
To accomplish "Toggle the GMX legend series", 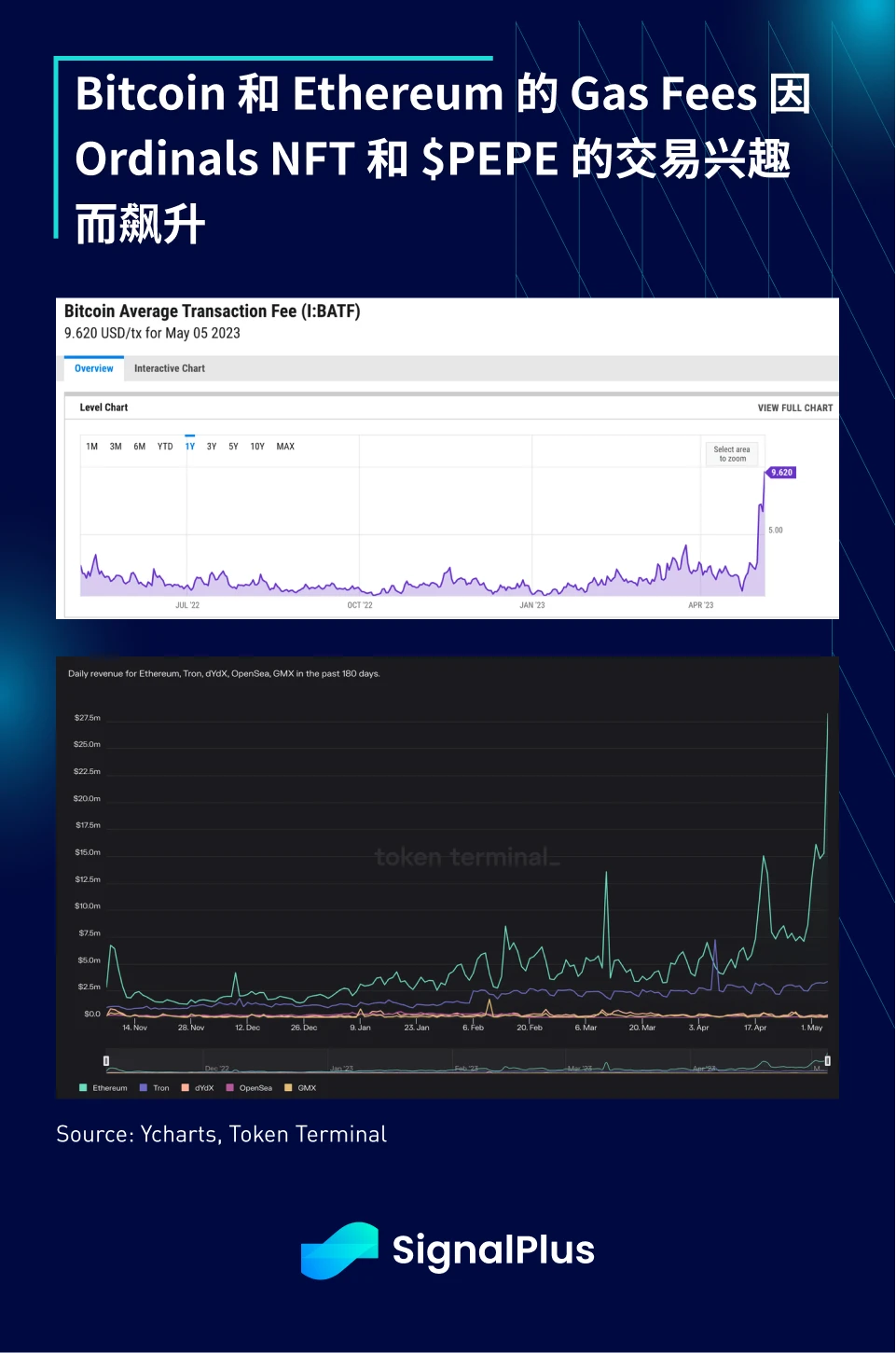I will pos(300,1088).
